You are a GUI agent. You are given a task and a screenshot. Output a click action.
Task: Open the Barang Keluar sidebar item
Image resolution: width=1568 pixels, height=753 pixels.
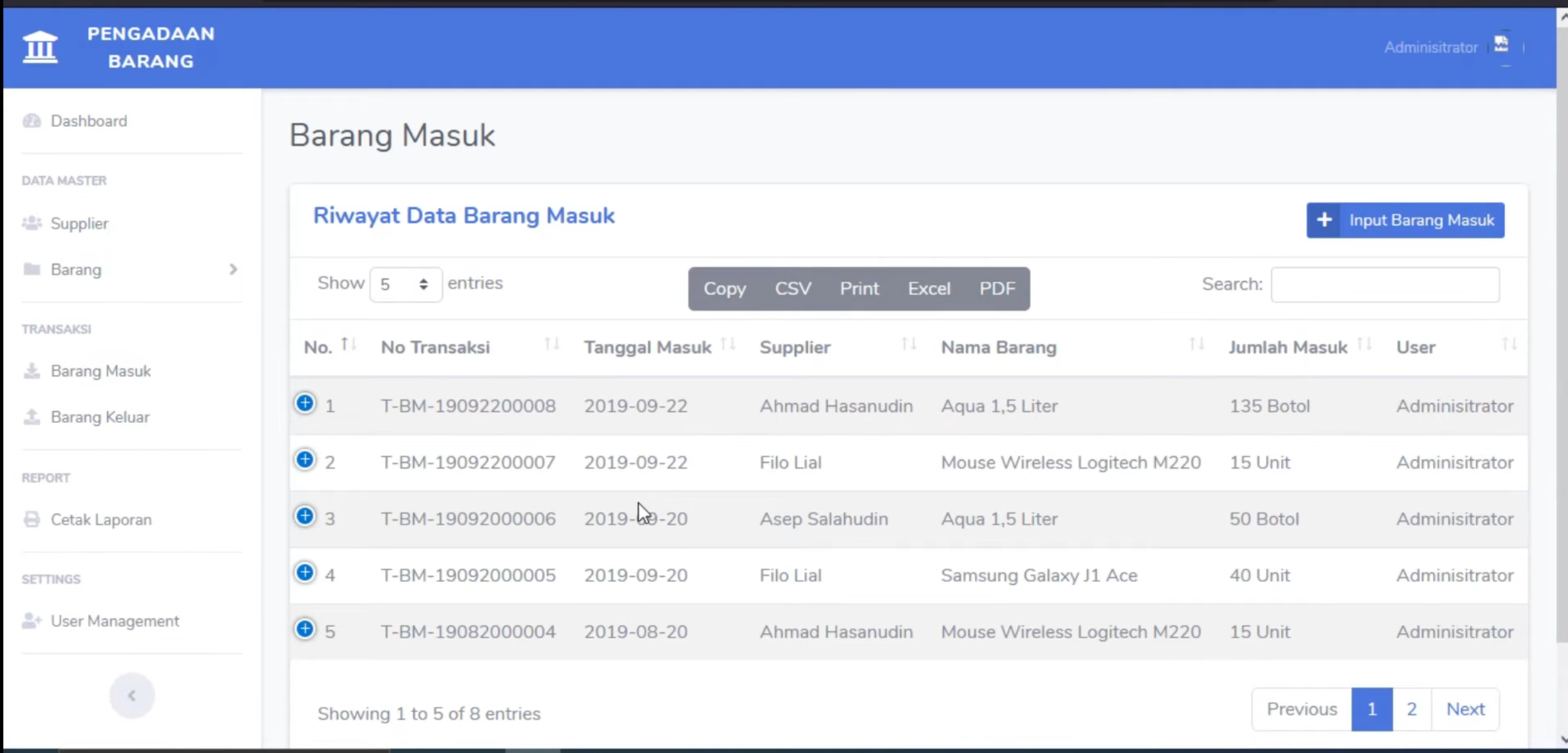(100, 417)
